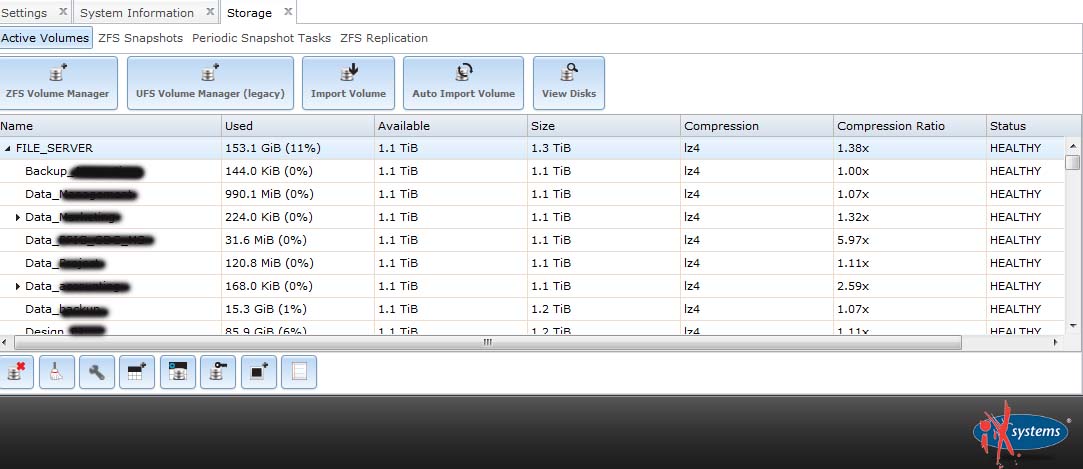Click the horizontal scrollbar left arrow

click(5, 343)
